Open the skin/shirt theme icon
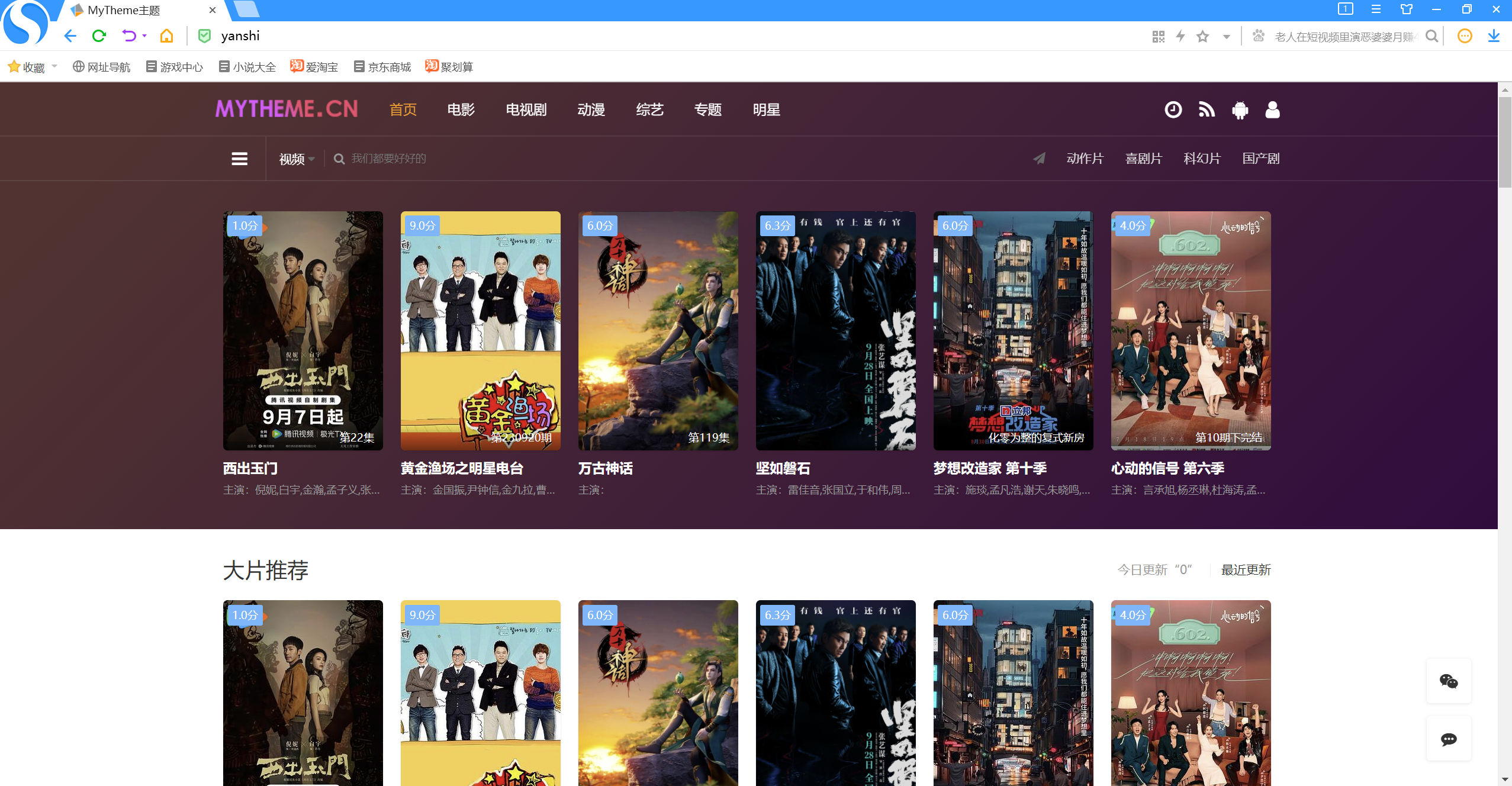 (1406, 9)
